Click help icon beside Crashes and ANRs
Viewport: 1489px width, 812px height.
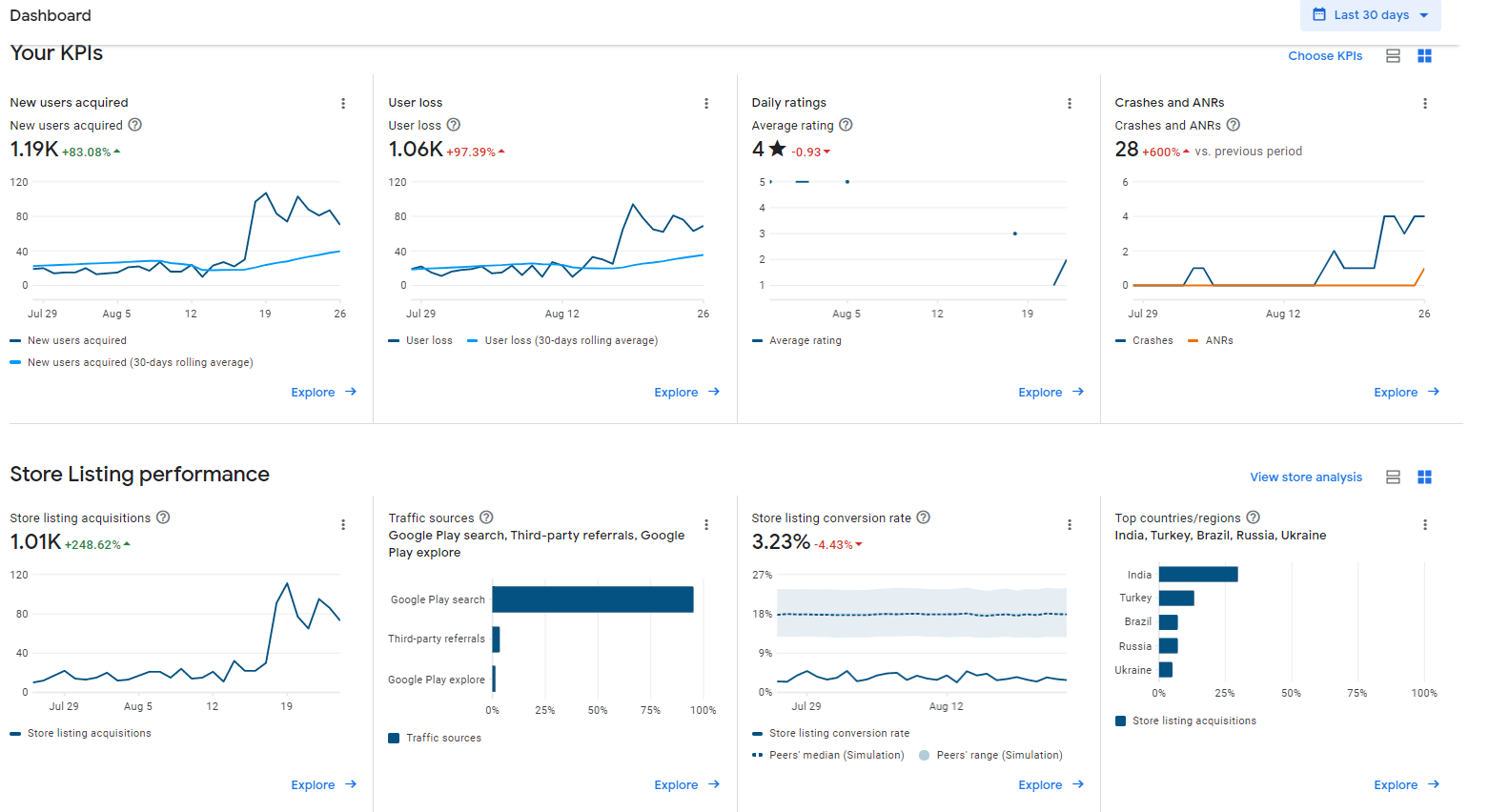(1234, 125)
